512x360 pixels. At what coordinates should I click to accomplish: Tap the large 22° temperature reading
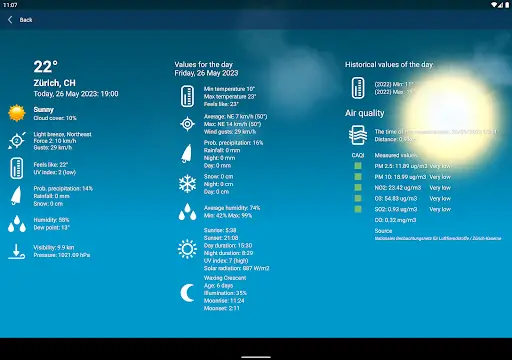point(46,67)
